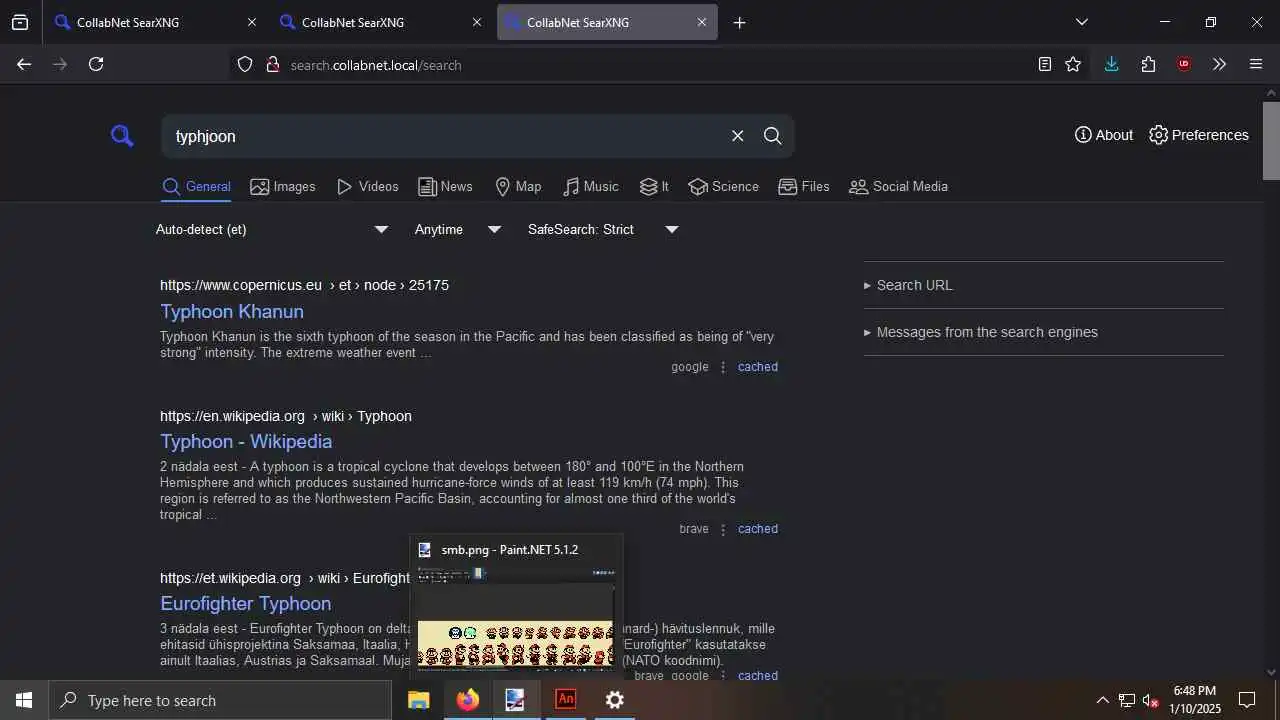Screen dimensions: 1280x720
Task: Click the site security padlock icon
Action: (x=272, y=64)
